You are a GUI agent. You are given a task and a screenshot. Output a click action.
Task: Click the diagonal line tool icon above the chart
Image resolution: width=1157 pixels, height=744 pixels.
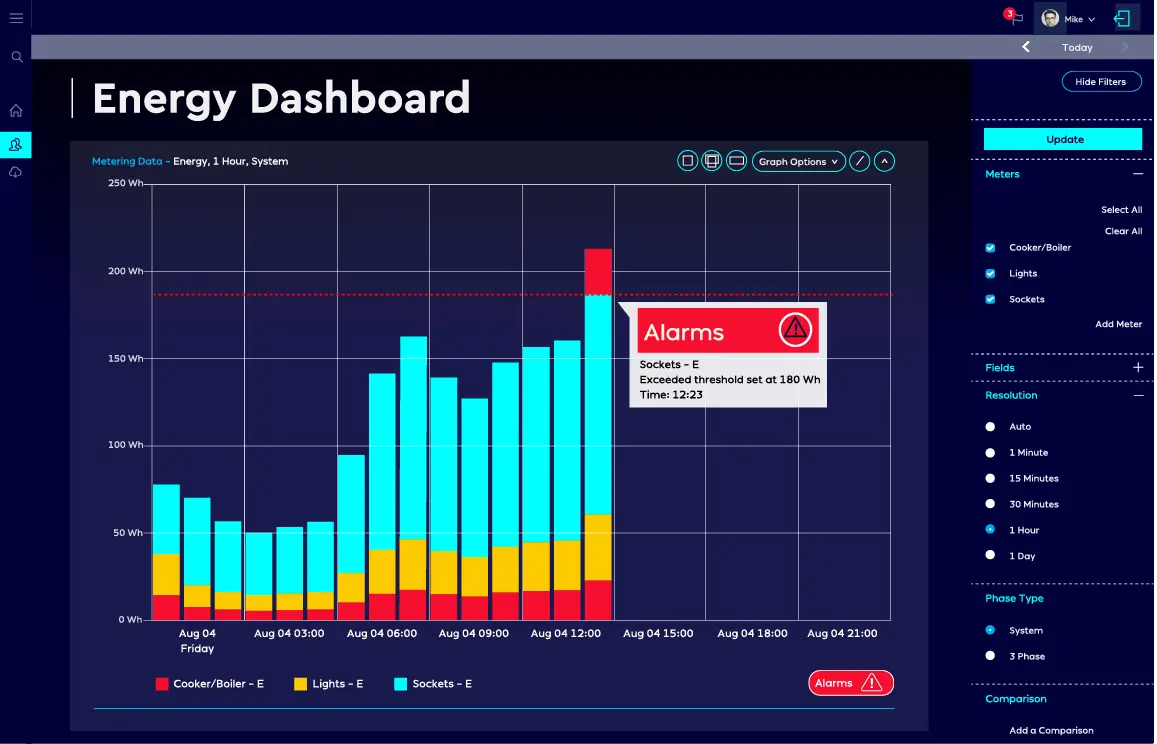click(859, 161)
